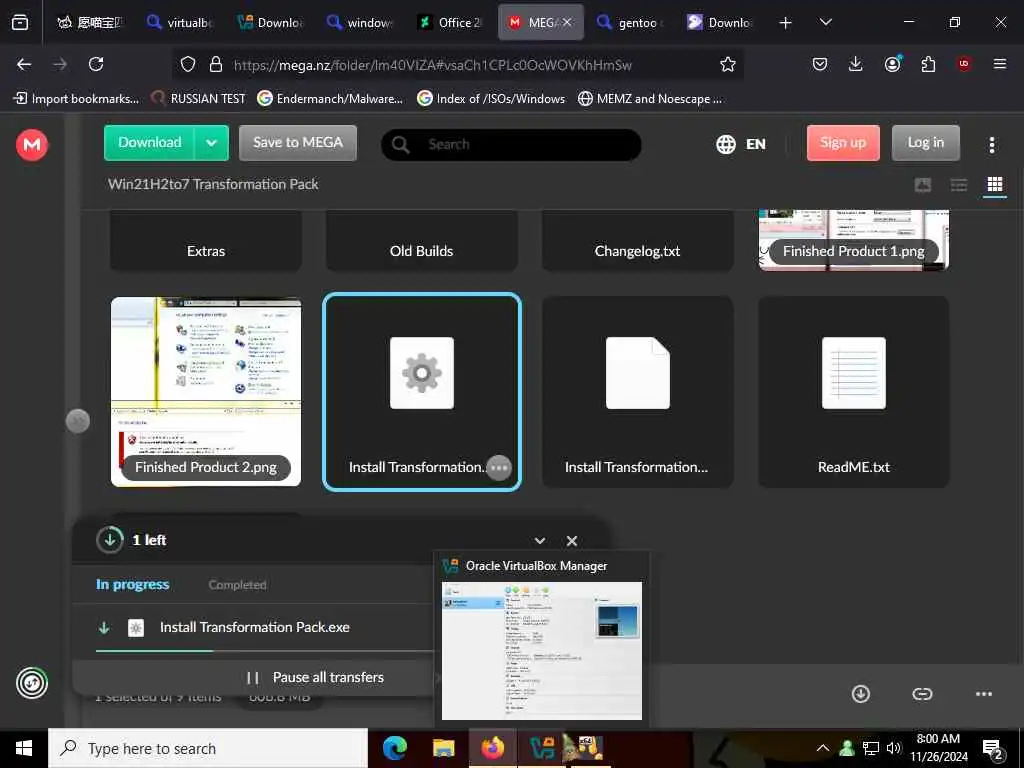Switch to the gentoo tab
The width and height of the screenshot is (1024, 768).
(x=629, y=23)
